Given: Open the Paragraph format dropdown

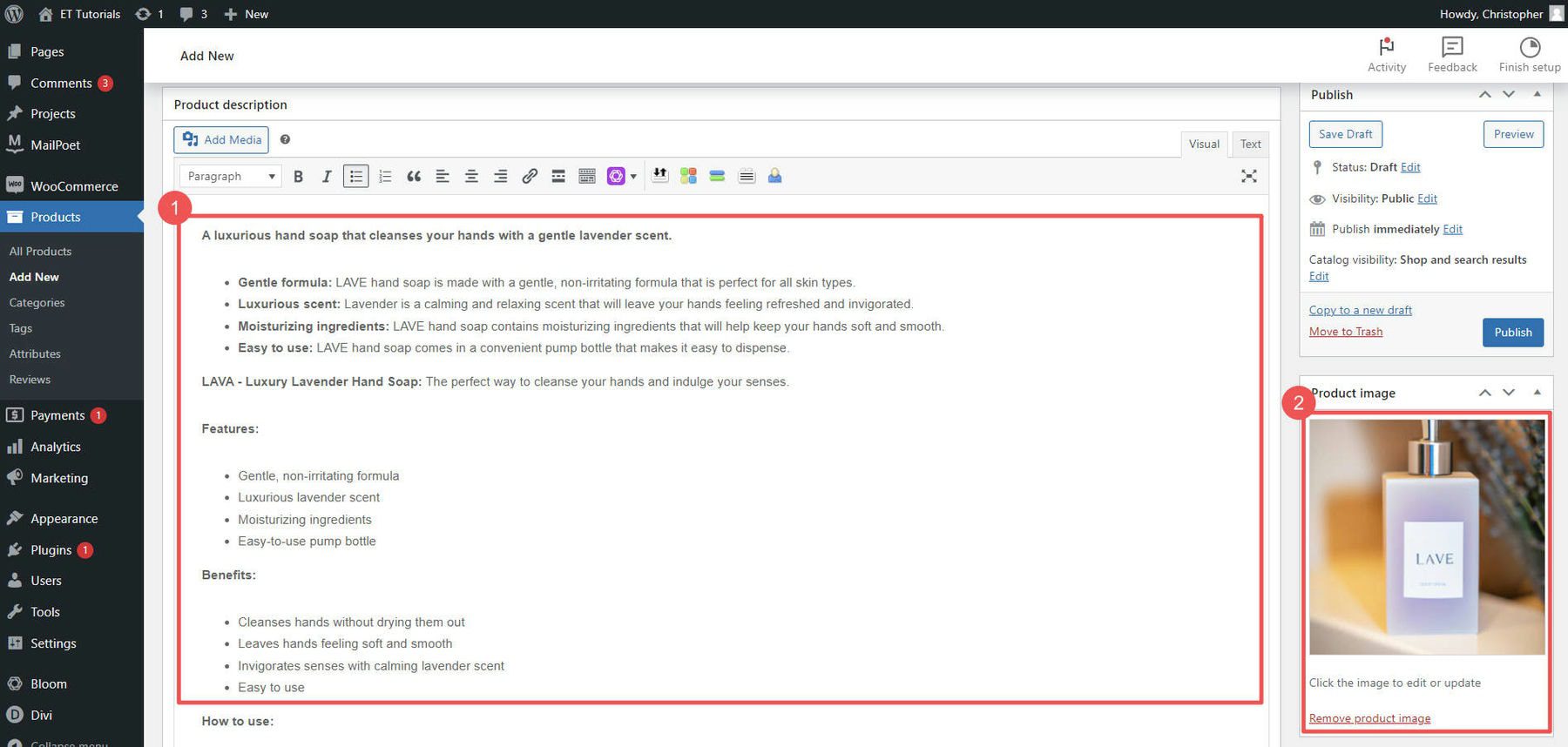Looking at the screenshot, I should (x=231, y=177).
